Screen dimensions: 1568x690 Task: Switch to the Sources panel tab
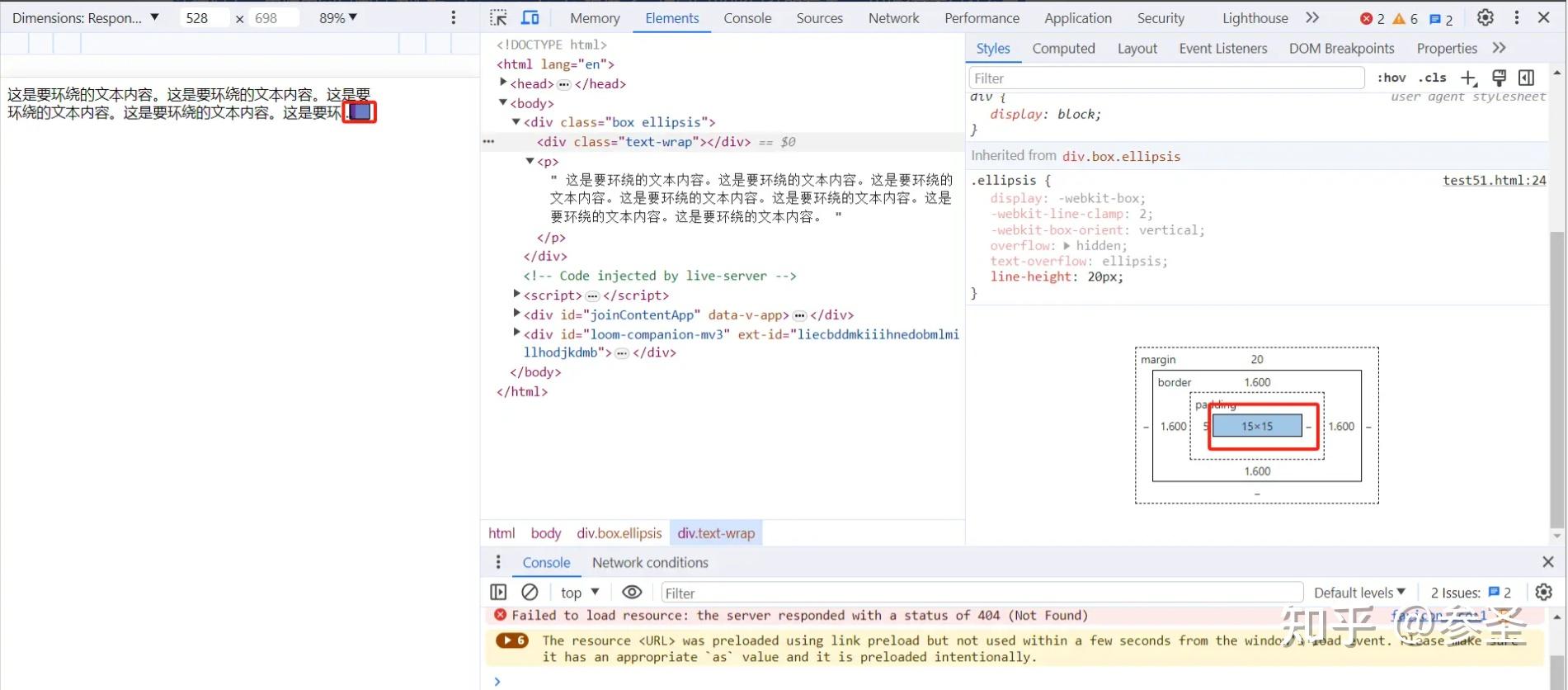click(x=819, y=18)
